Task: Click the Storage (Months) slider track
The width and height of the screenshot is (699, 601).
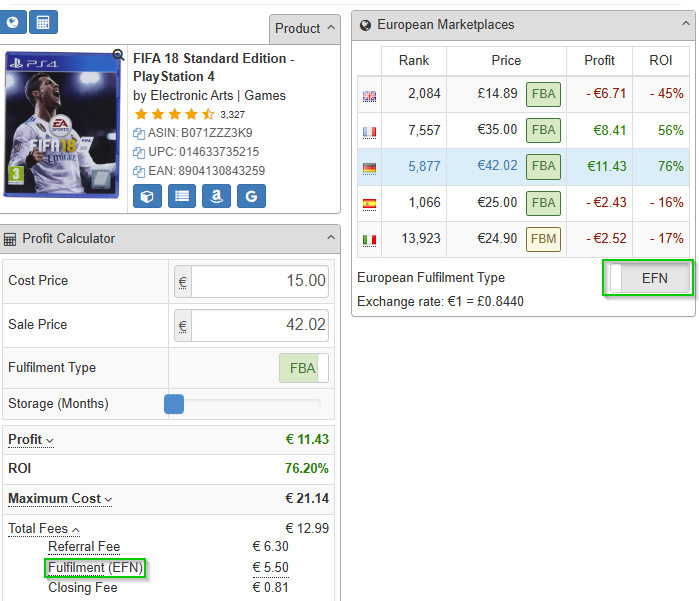Action: [x=252, y=404]
